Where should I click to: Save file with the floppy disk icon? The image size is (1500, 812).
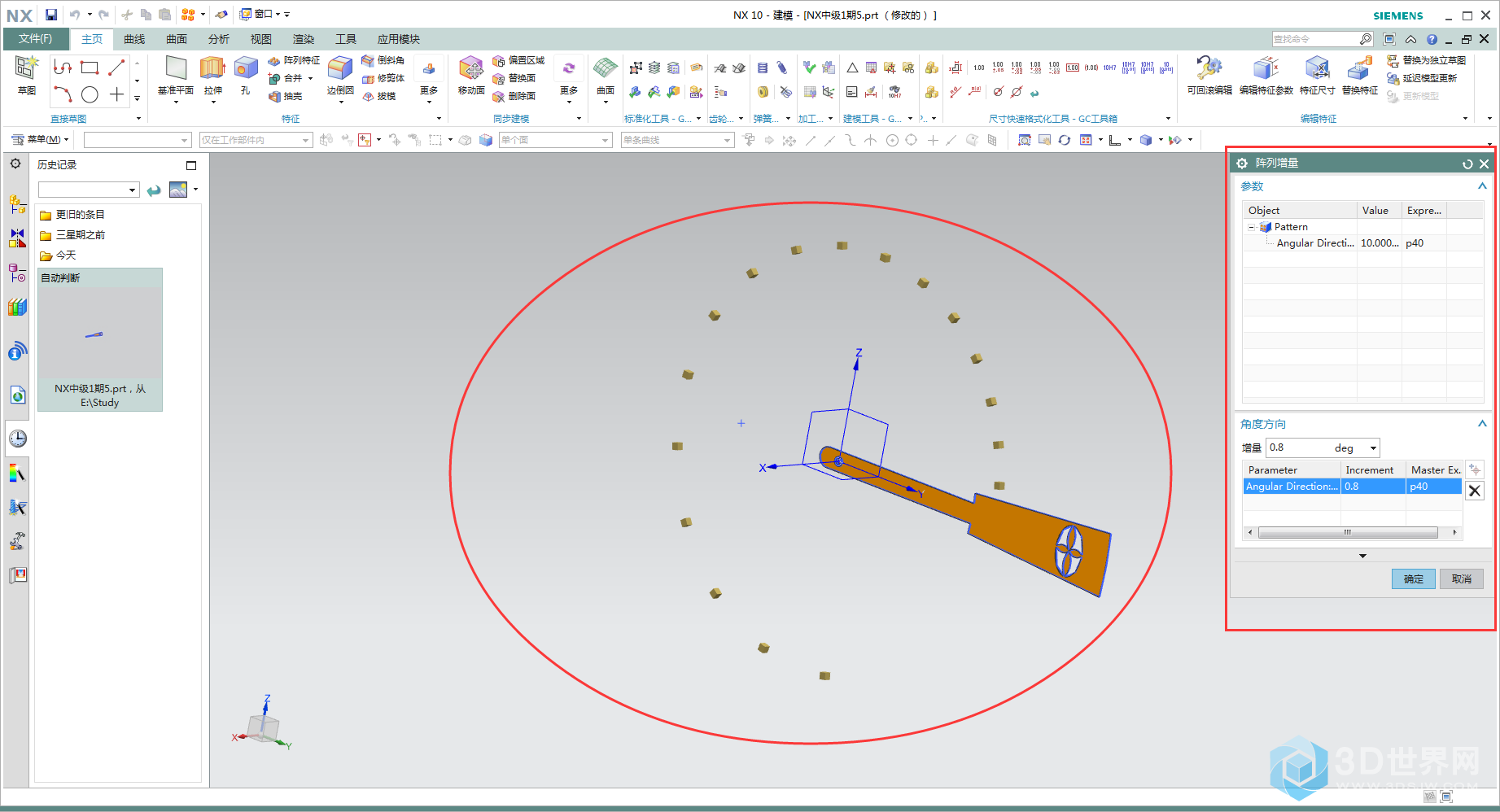51,15
